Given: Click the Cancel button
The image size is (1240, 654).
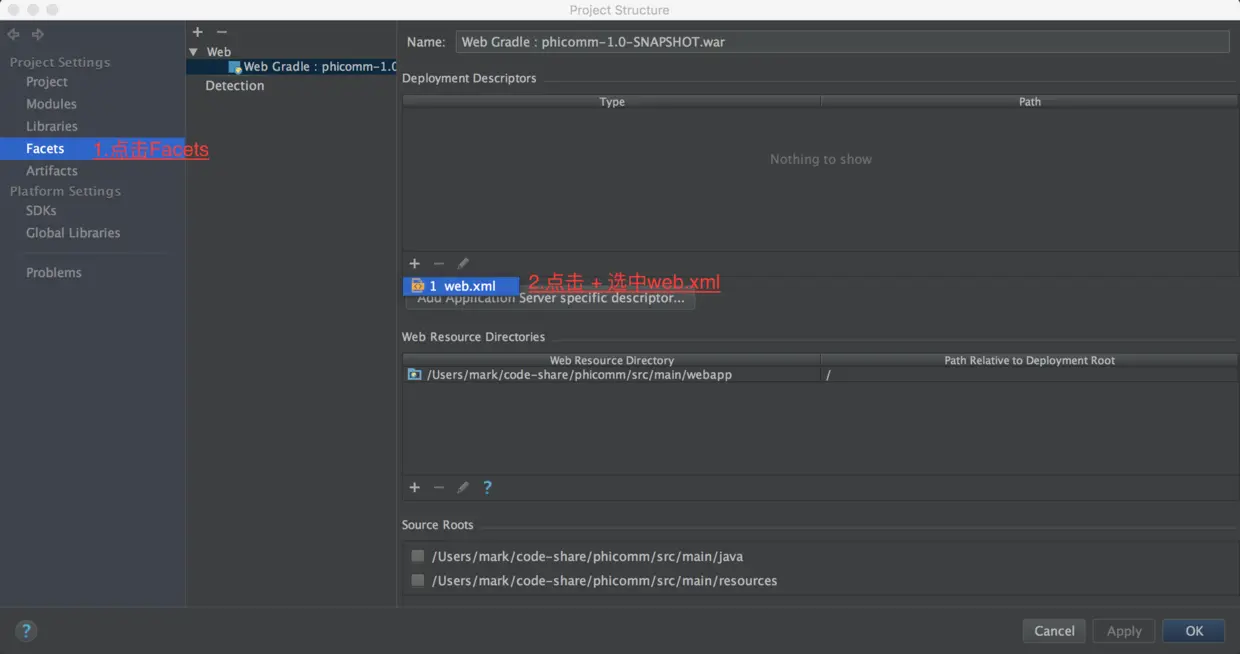Looking at the screenshot, I should pos(1054,631).
